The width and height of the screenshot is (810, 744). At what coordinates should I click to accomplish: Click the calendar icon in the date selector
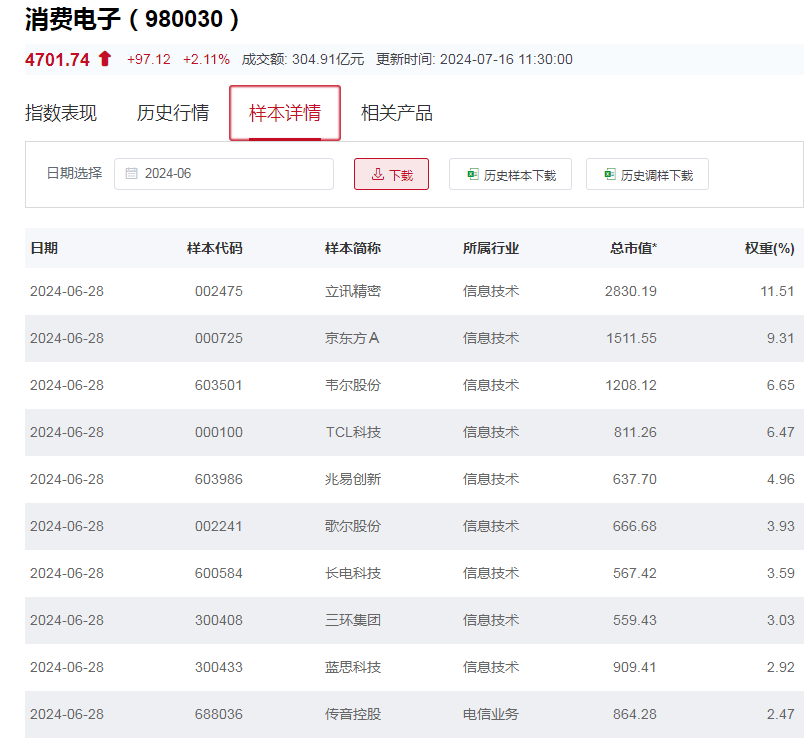[x=131, y=173]
